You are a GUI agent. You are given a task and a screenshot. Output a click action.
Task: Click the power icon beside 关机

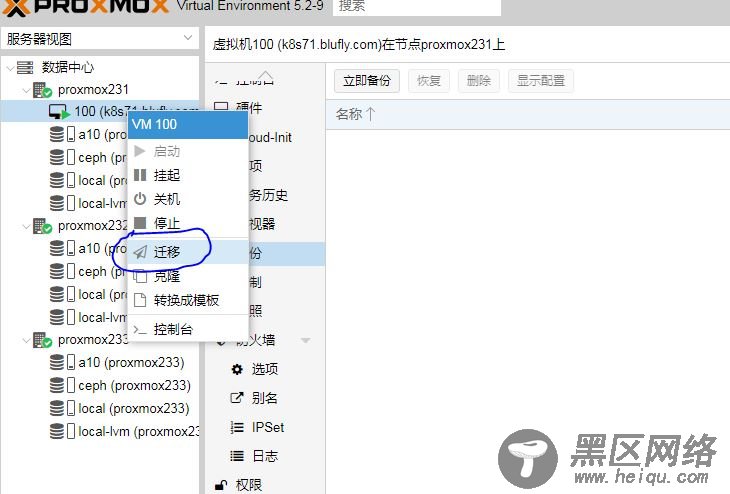pyautogui.click(x=140, y=199)
